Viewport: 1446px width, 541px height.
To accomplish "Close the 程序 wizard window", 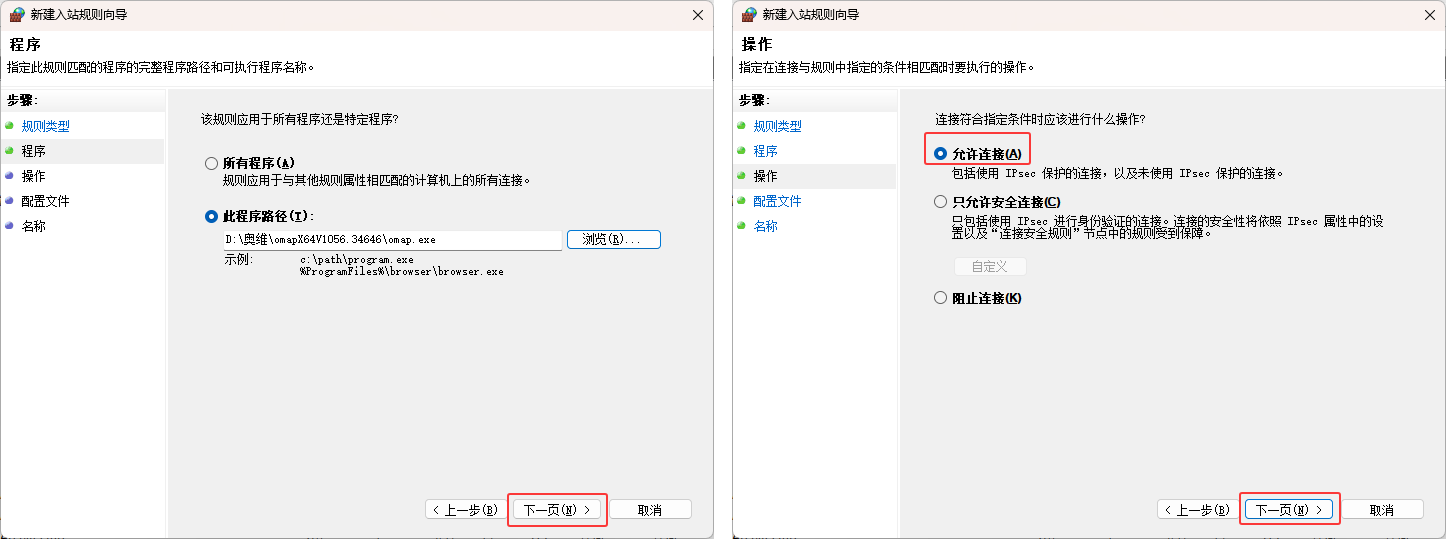I will pyautogui.click(x=698, y=14).
